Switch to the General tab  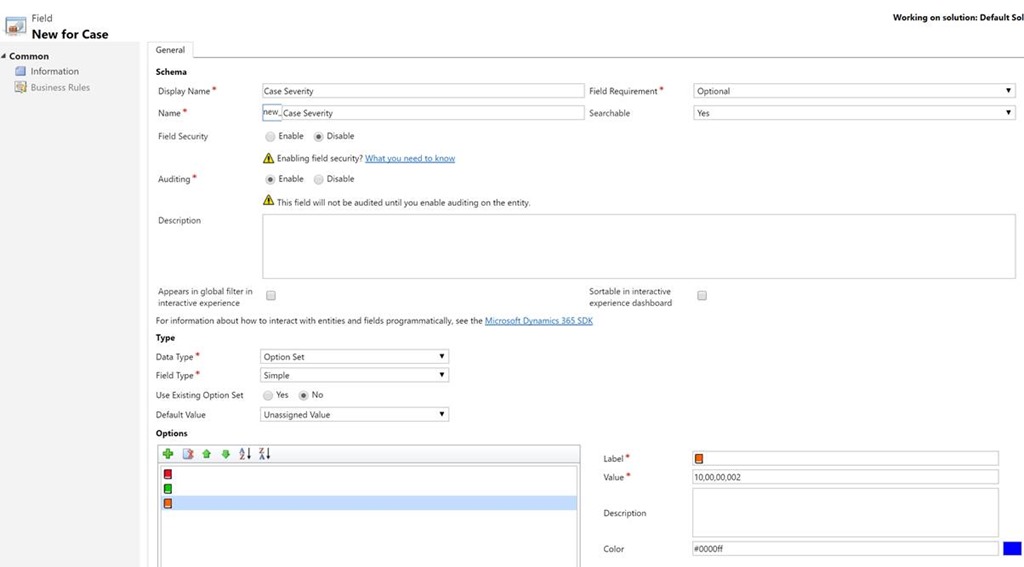click(170, 50)
